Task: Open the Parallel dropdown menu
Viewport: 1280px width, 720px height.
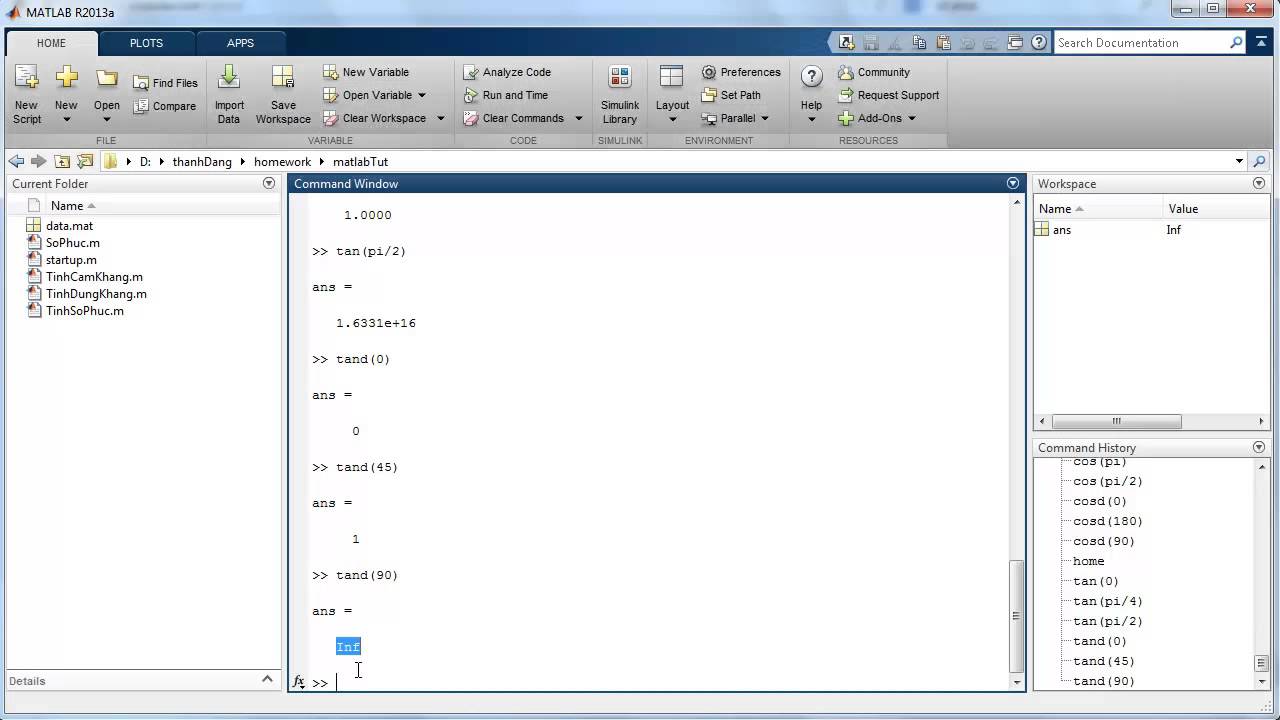Action: [x=735, y=118]
